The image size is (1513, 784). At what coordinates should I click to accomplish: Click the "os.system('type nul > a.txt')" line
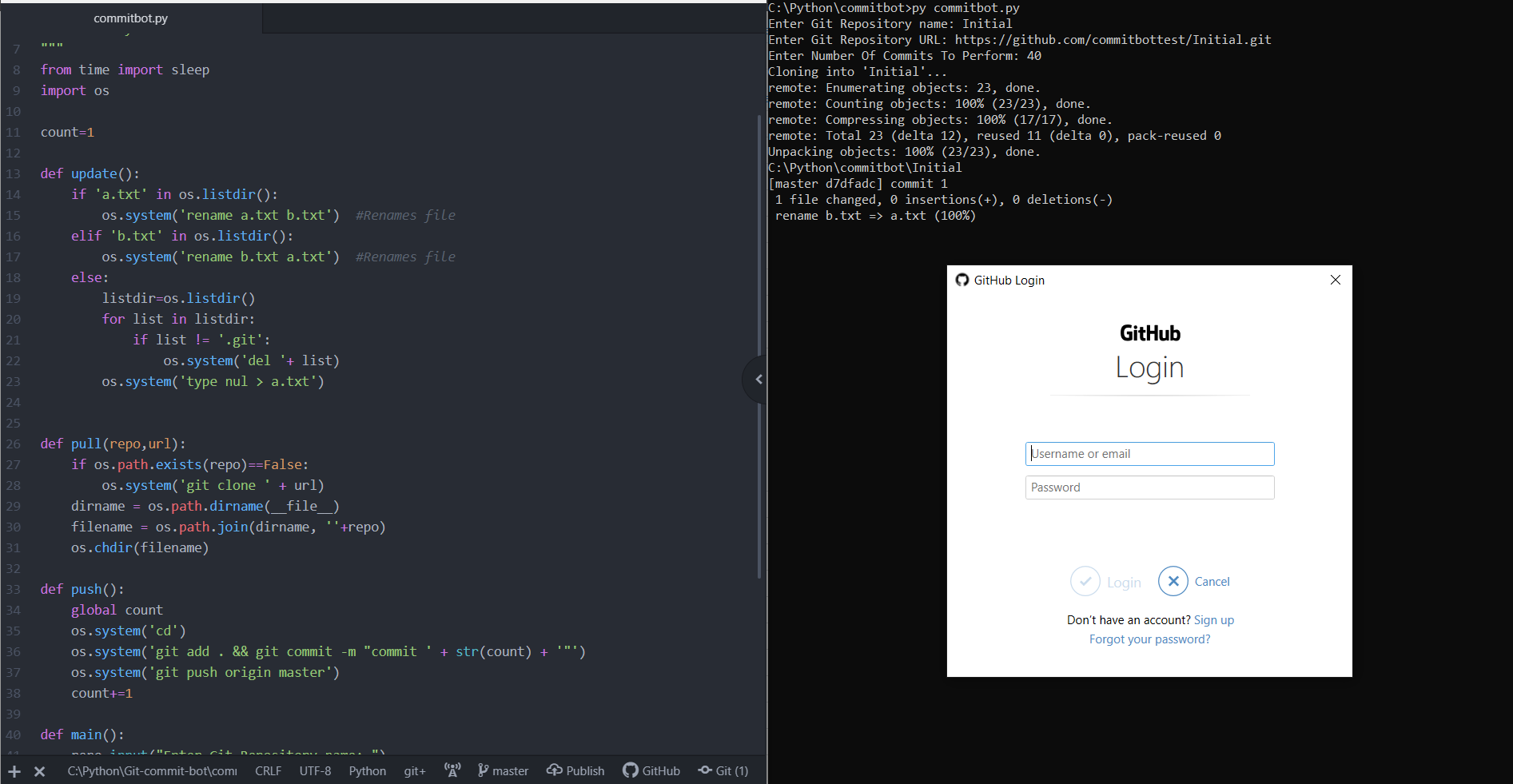coord(213,381)
